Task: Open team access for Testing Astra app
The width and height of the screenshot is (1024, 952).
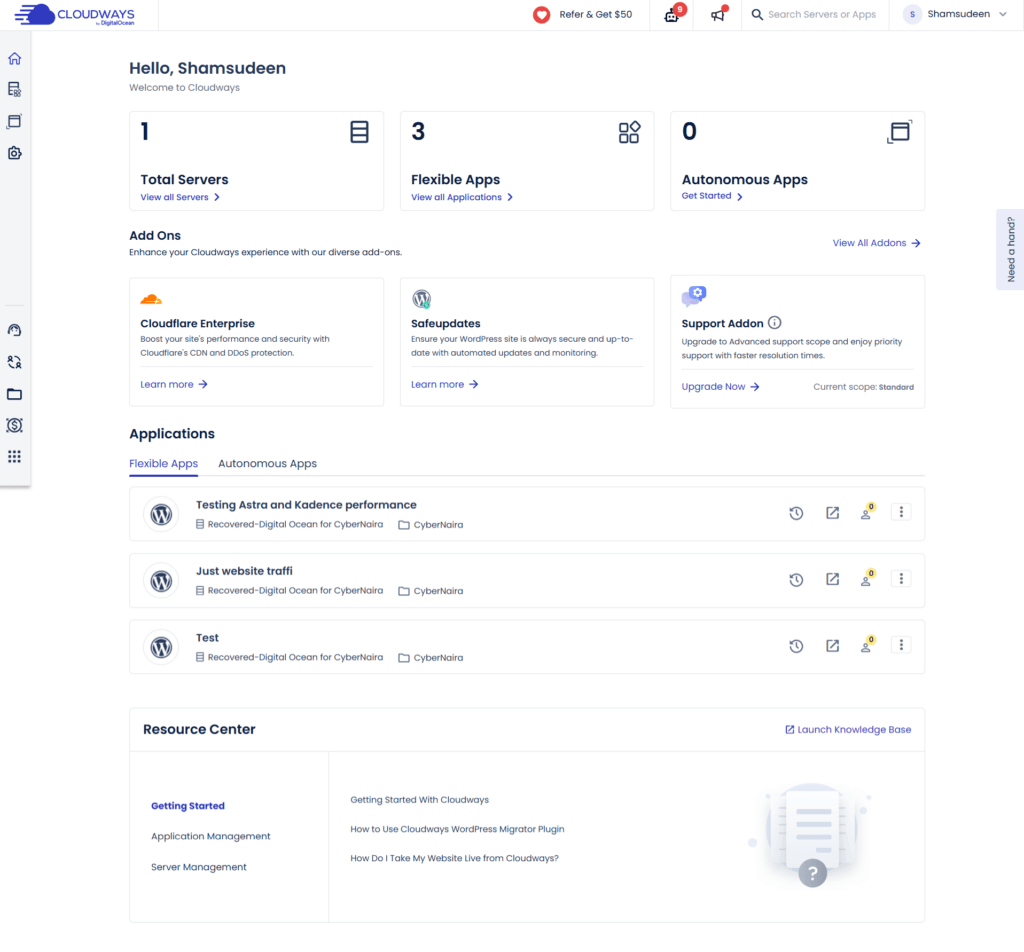Action: (x=867, y=512)
